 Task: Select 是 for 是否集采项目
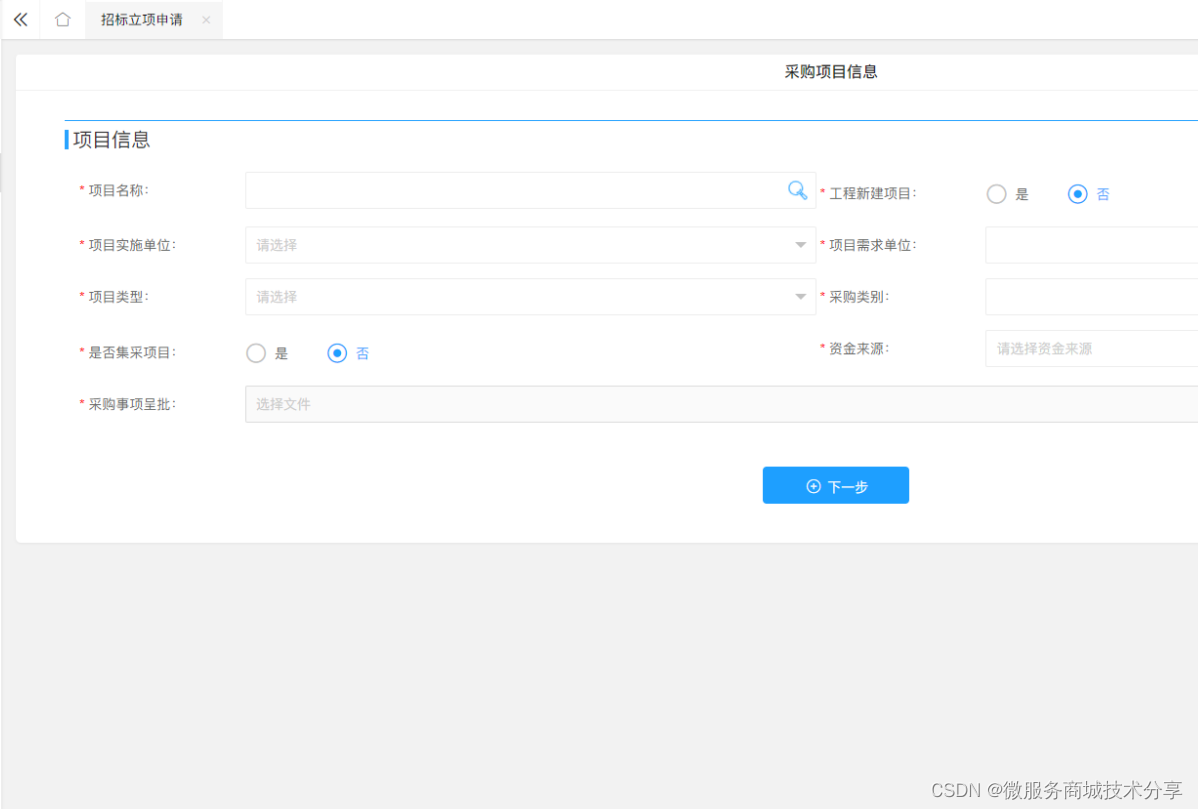[x=256, y=353]
